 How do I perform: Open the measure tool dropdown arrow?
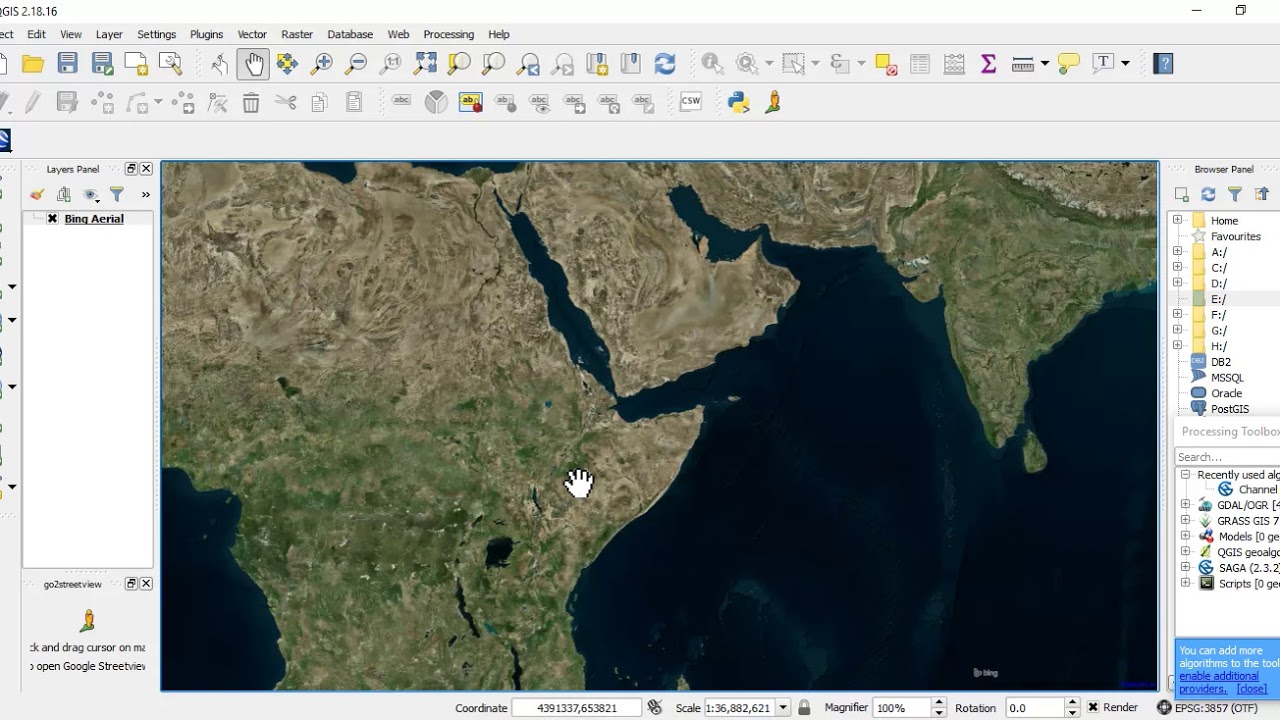[1045, 64]
